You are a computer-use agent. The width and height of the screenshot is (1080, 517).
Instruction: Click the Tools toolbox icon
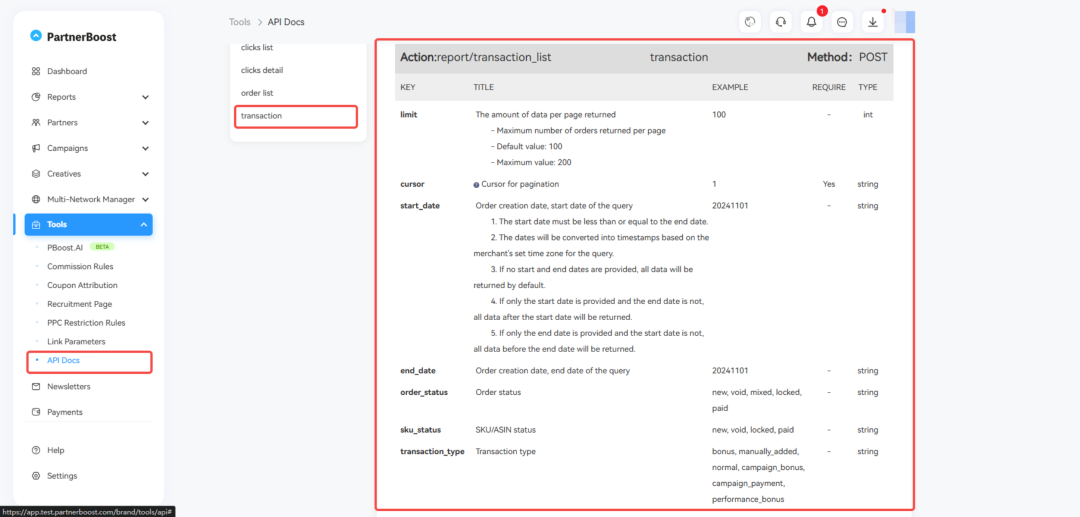tap(36, 224)
